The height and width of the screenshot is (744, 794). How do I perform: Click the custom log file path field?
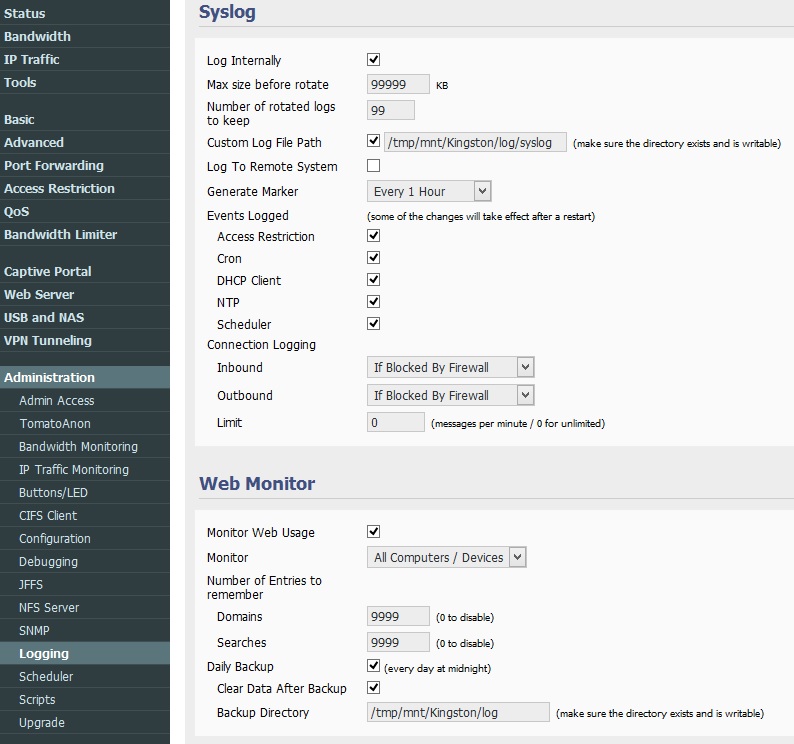click(x=475, y=142)
